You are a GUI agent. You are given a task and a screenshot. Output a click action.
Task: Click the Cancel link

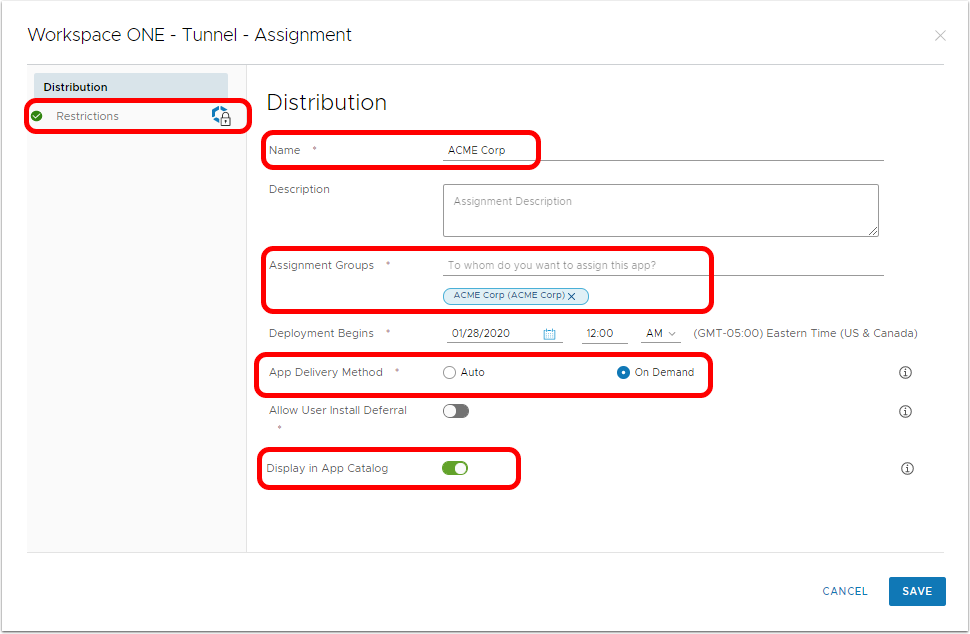[x=845, y=591]
